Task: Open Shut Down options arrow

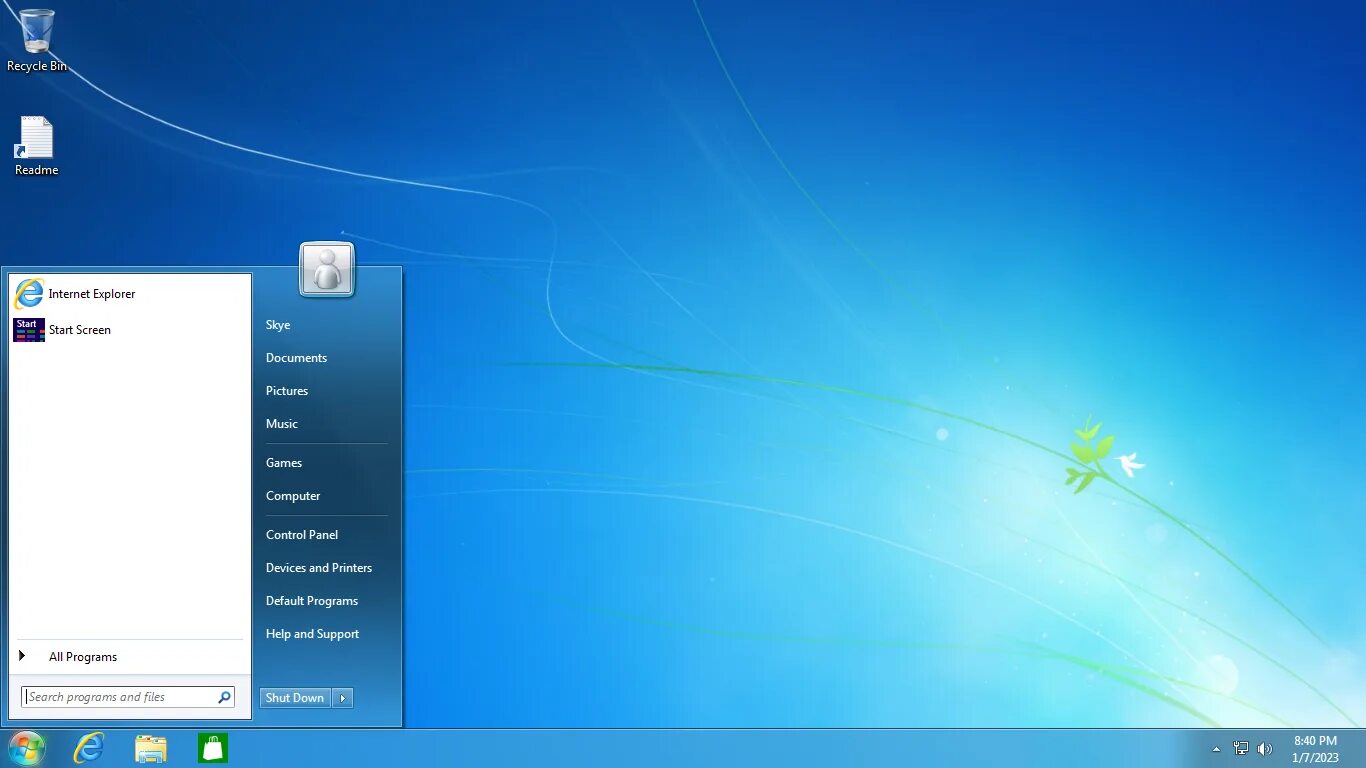Action: [343, 698]
